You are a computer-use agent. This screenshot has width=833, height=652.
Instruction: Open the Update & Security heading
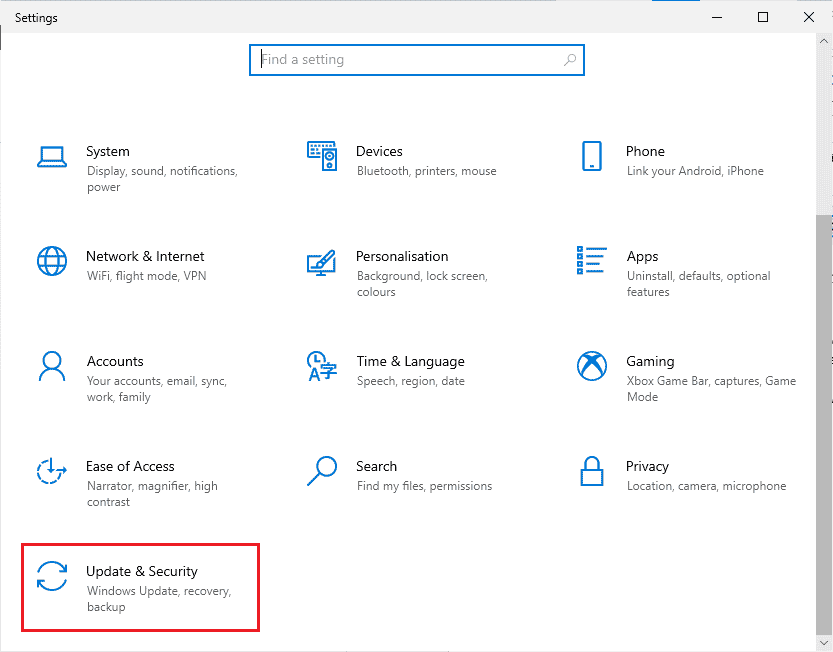click(142, 571)
